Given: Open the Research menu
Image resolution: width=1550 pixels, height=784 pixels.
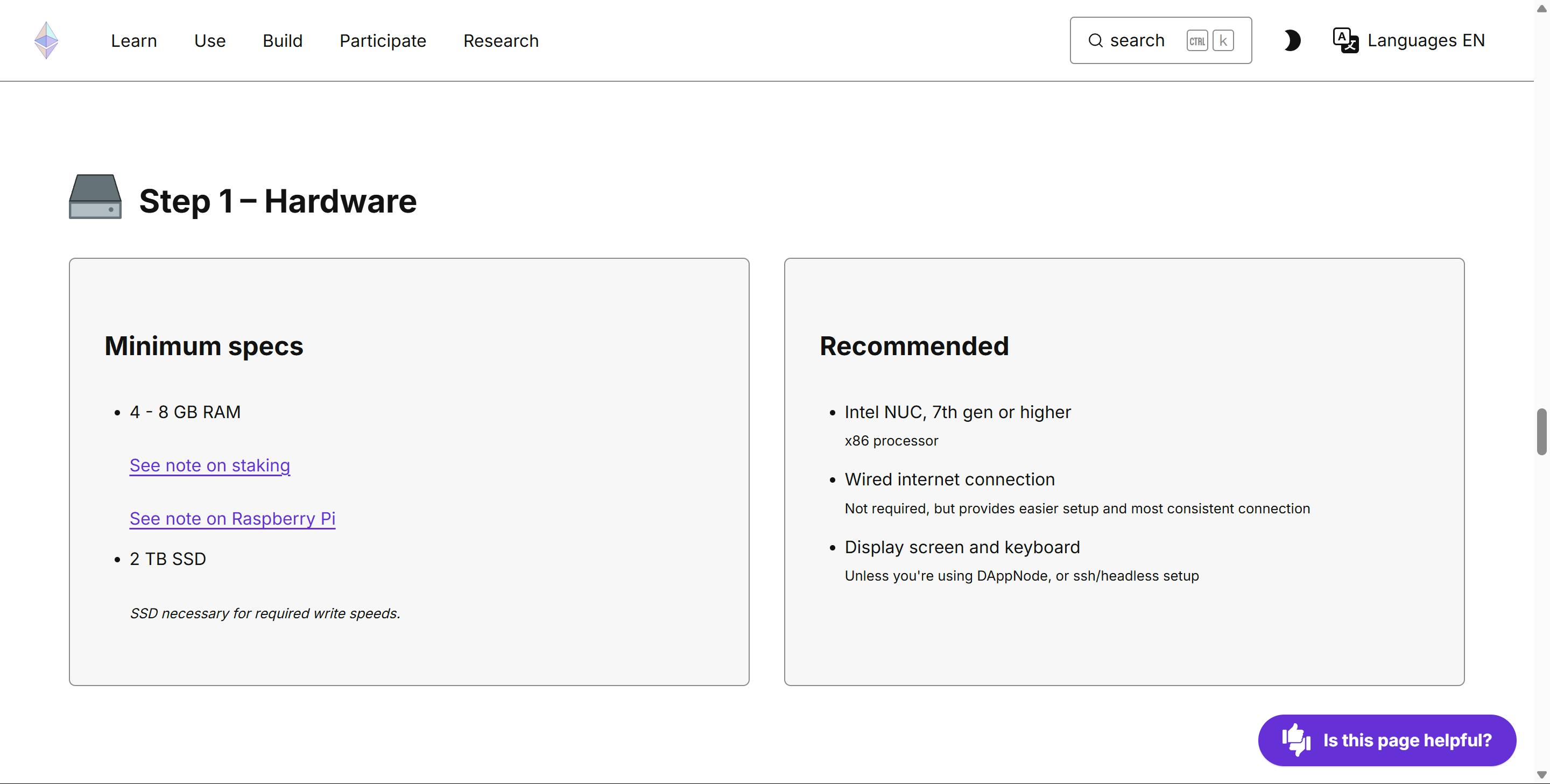Looking at the screenshot, I should click(501, 41).
